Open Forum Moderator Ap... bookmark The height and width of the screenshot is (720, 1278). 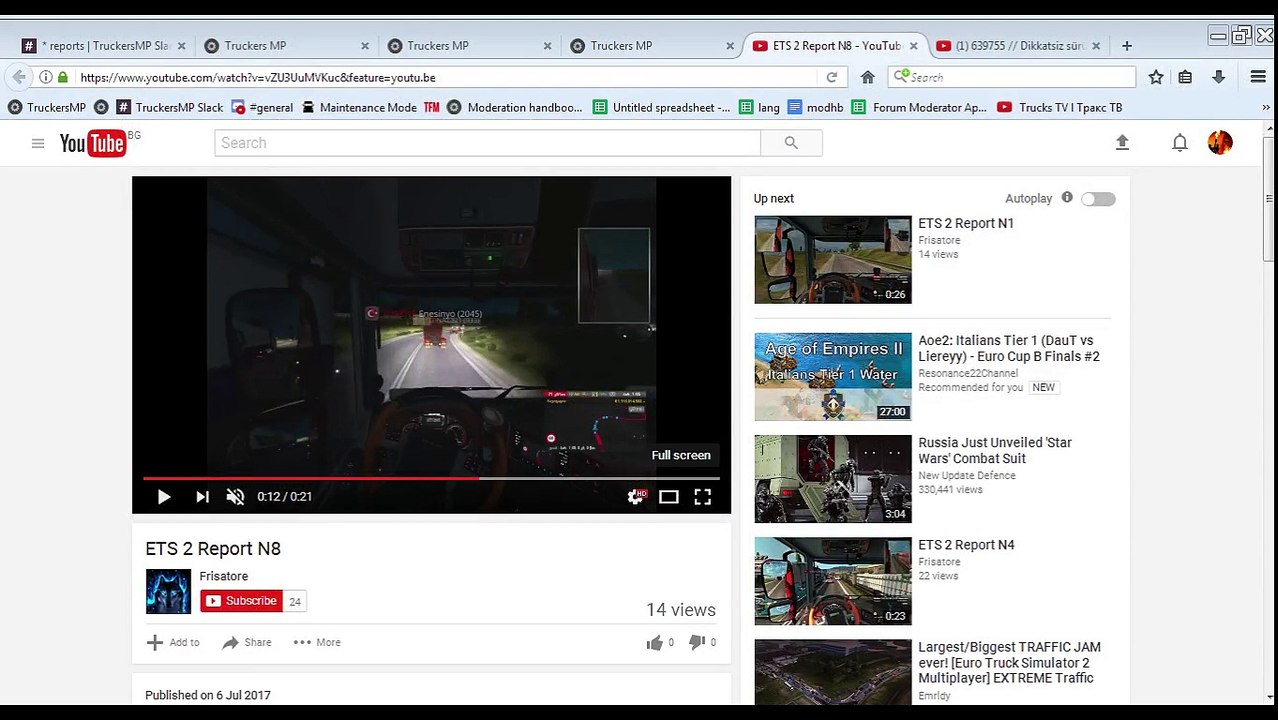click(920, 107)
